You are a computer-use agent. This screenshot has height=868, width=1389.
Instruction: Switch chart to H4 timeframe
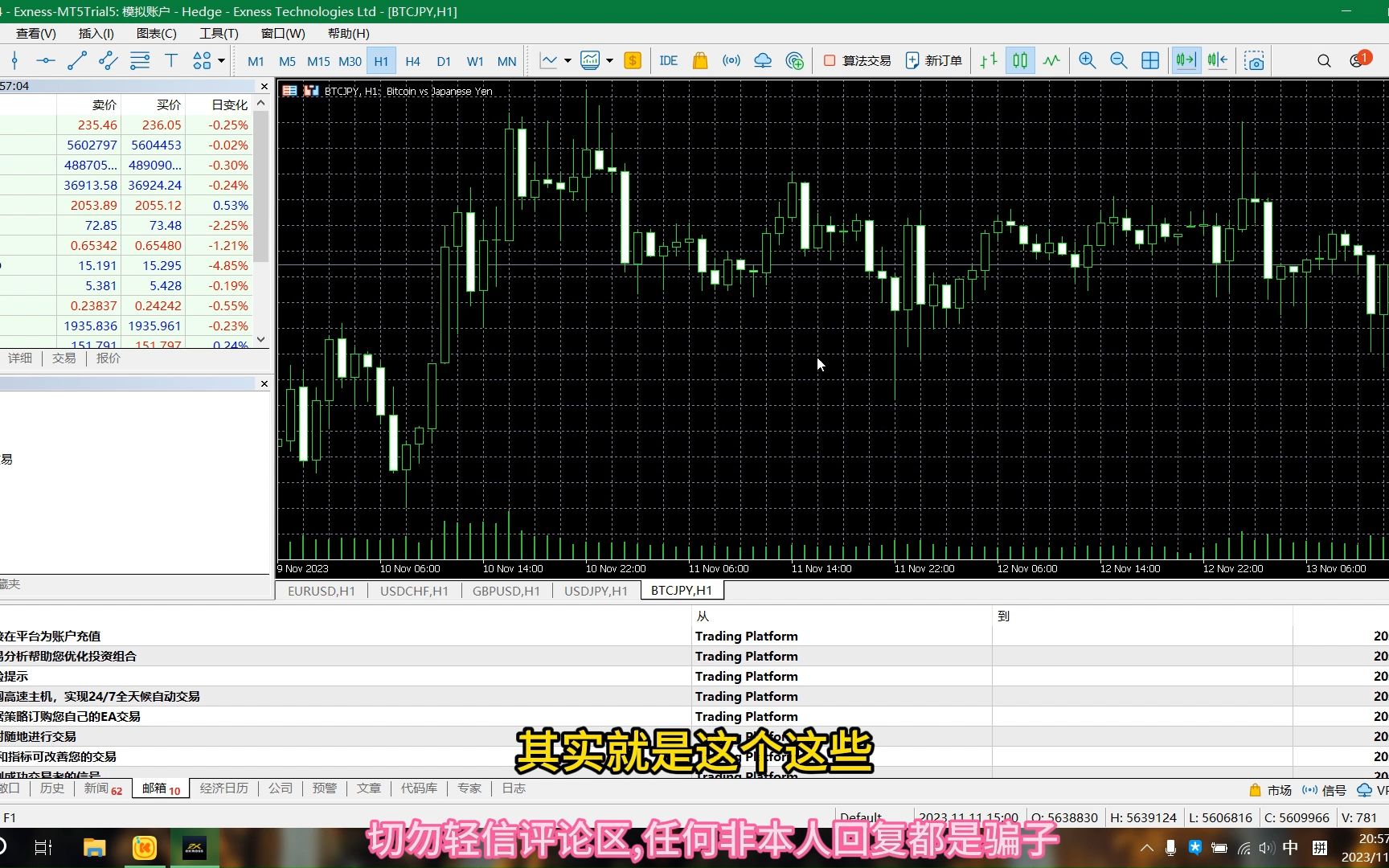tap(412, 61)
